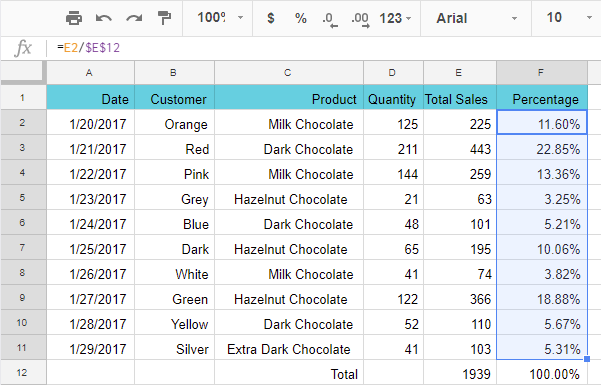Viewport: 601px width, 385px height.
Task: Decrease decimal places icon
Action: click(x=330, y=19)
